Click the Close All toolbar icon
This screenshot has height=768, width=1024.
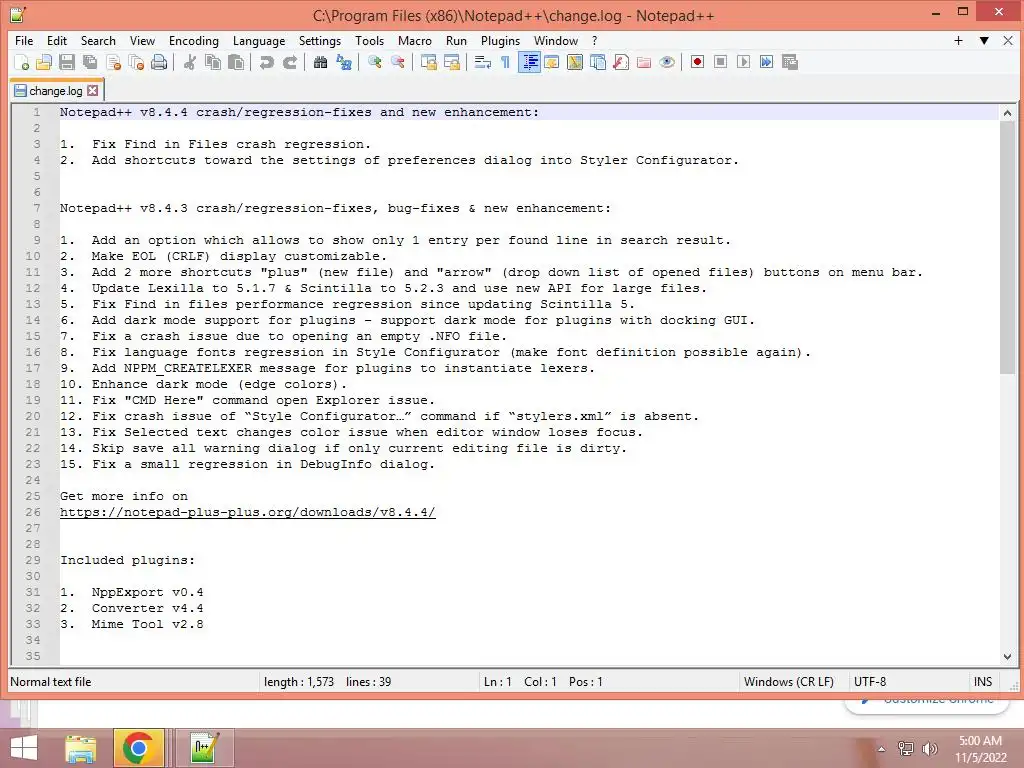click(136, 62)
